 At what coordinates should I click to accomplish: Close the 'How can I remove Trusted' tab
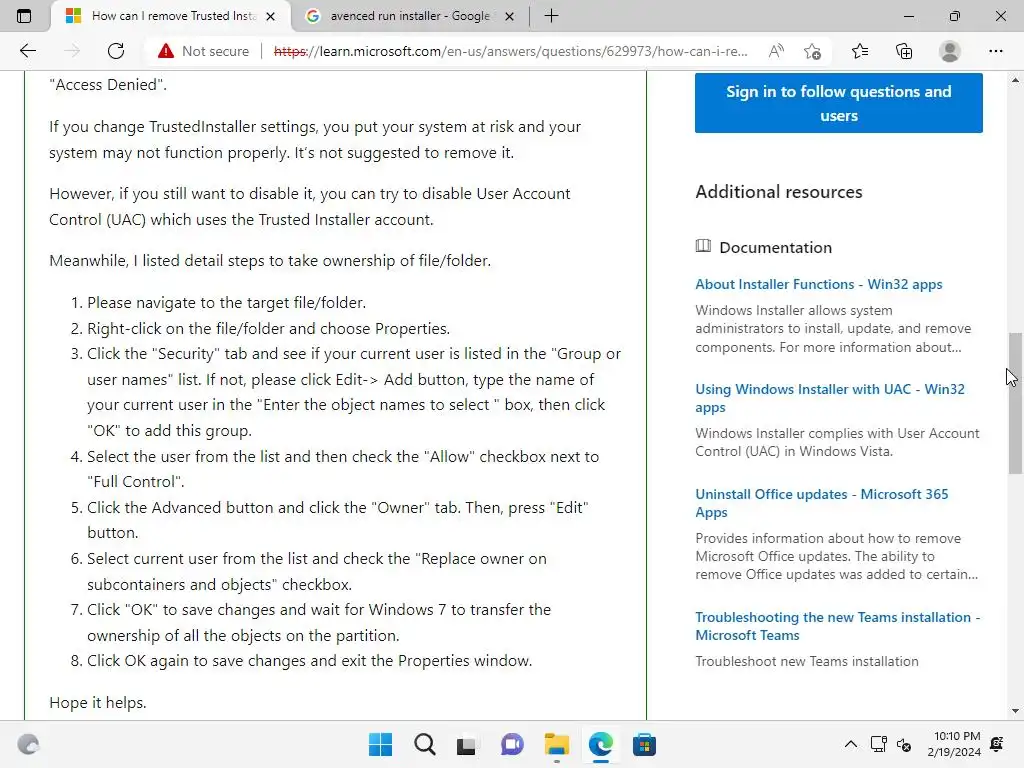(x=270, y=16)
